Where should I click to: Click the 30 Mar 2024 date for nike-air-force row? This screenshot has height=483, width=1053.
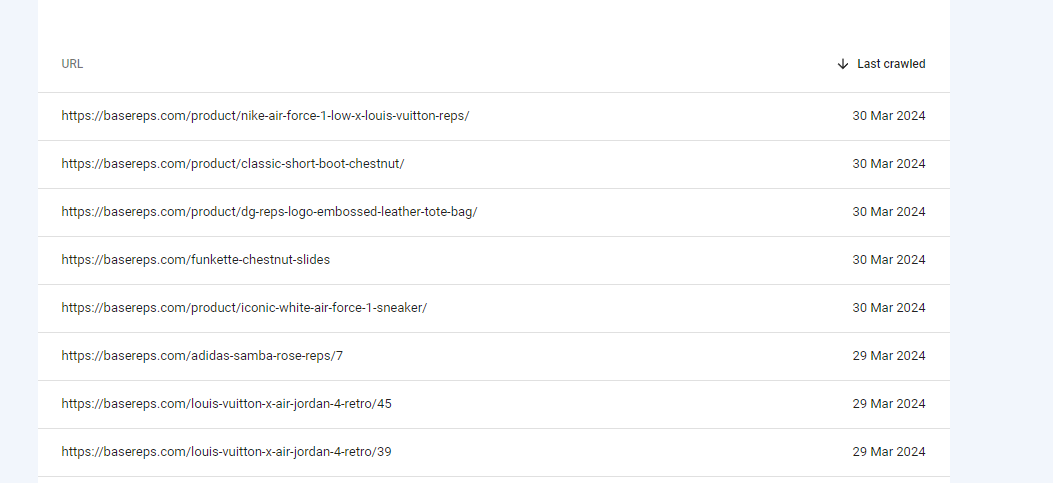pos(888,116)
